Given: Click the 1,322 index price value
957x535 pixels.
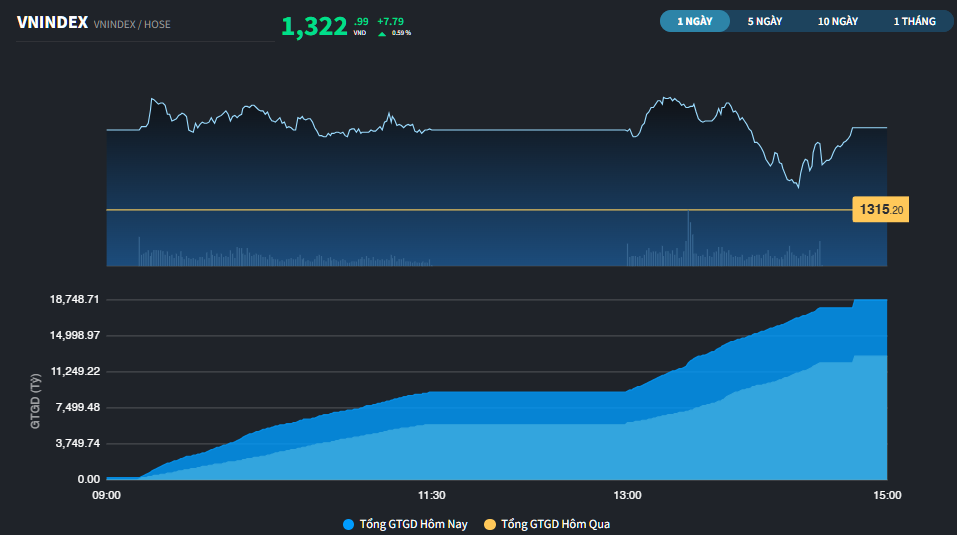Looking at the screenshot, I should click(314, 27).
